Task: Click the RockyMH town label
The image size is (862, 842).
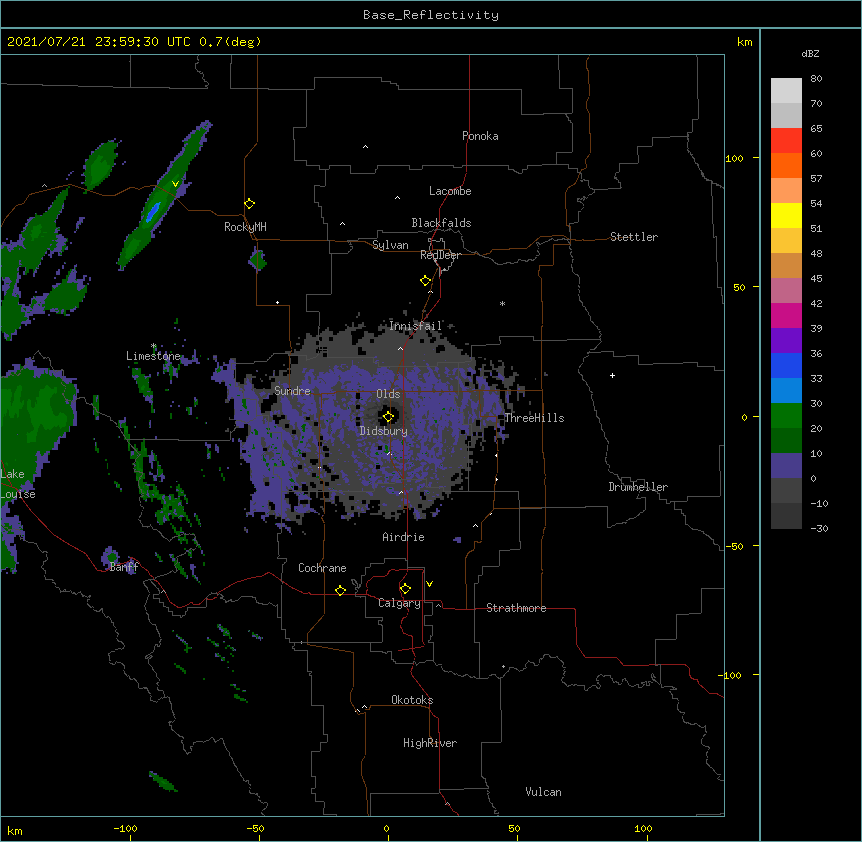Action: 245,226
